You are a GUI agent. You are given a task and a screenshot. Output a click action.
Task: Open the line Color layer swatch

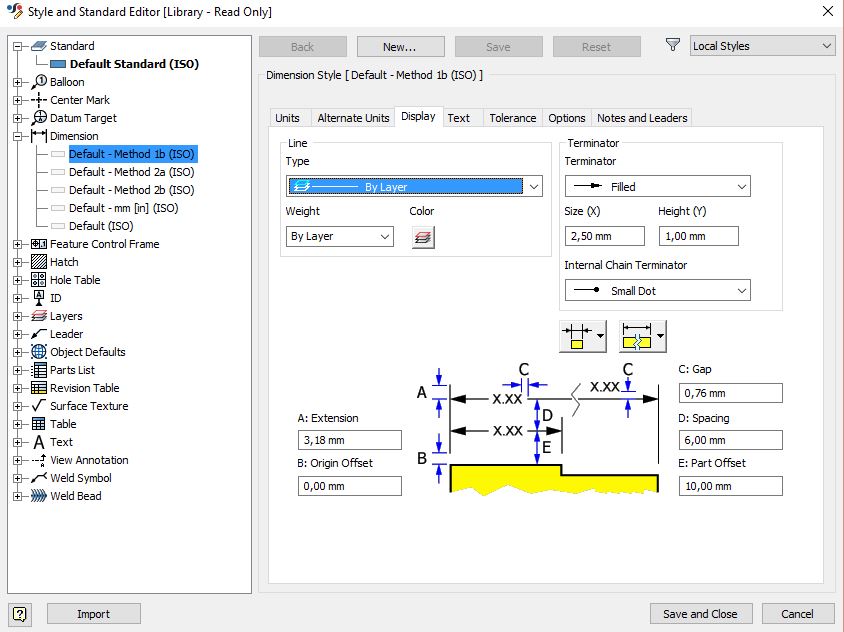point(423,237)
